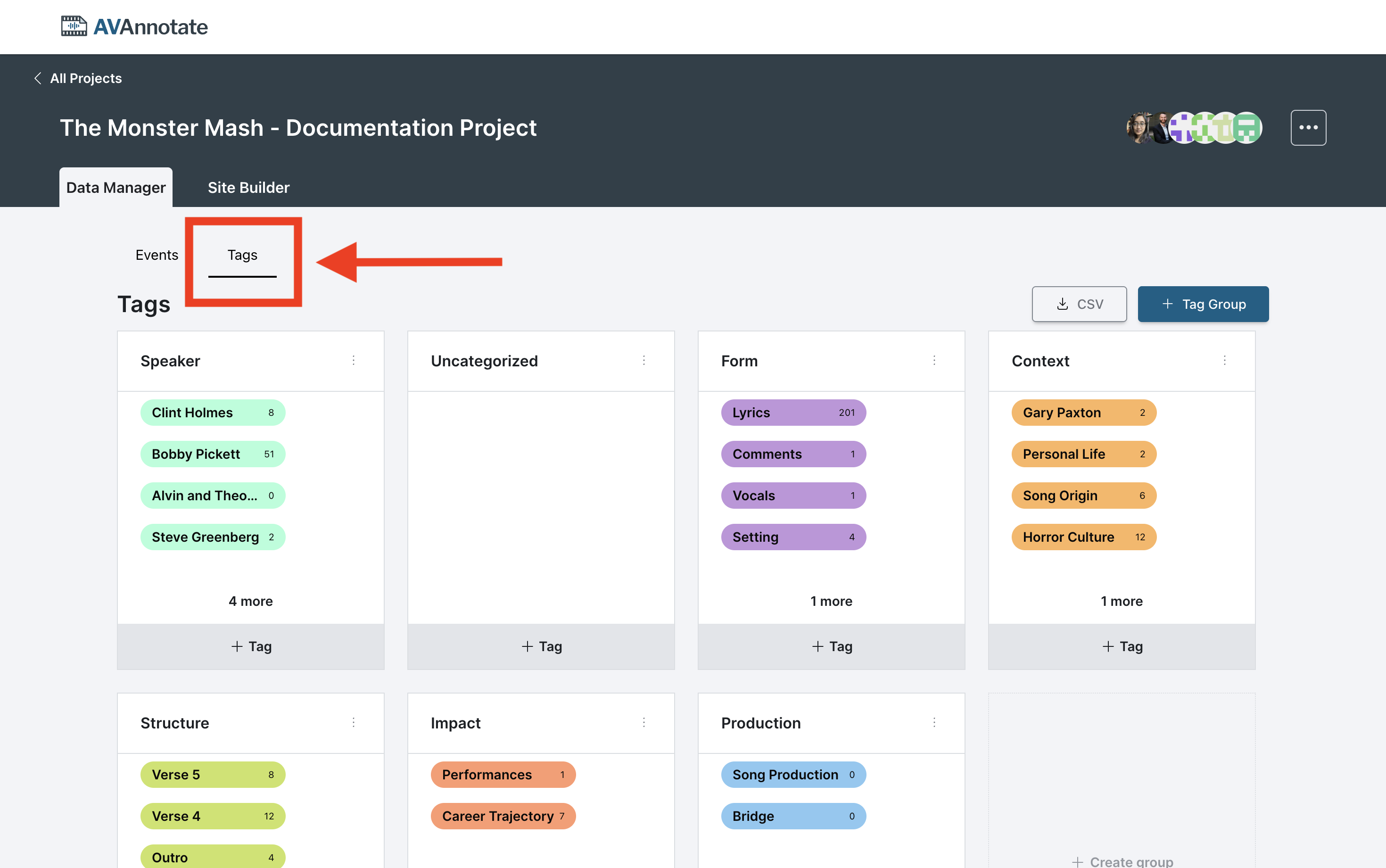1386x868 pixels.
Task: Open the Structure group kebab menu
Action: pyautogui.click(x=354, y=722)
